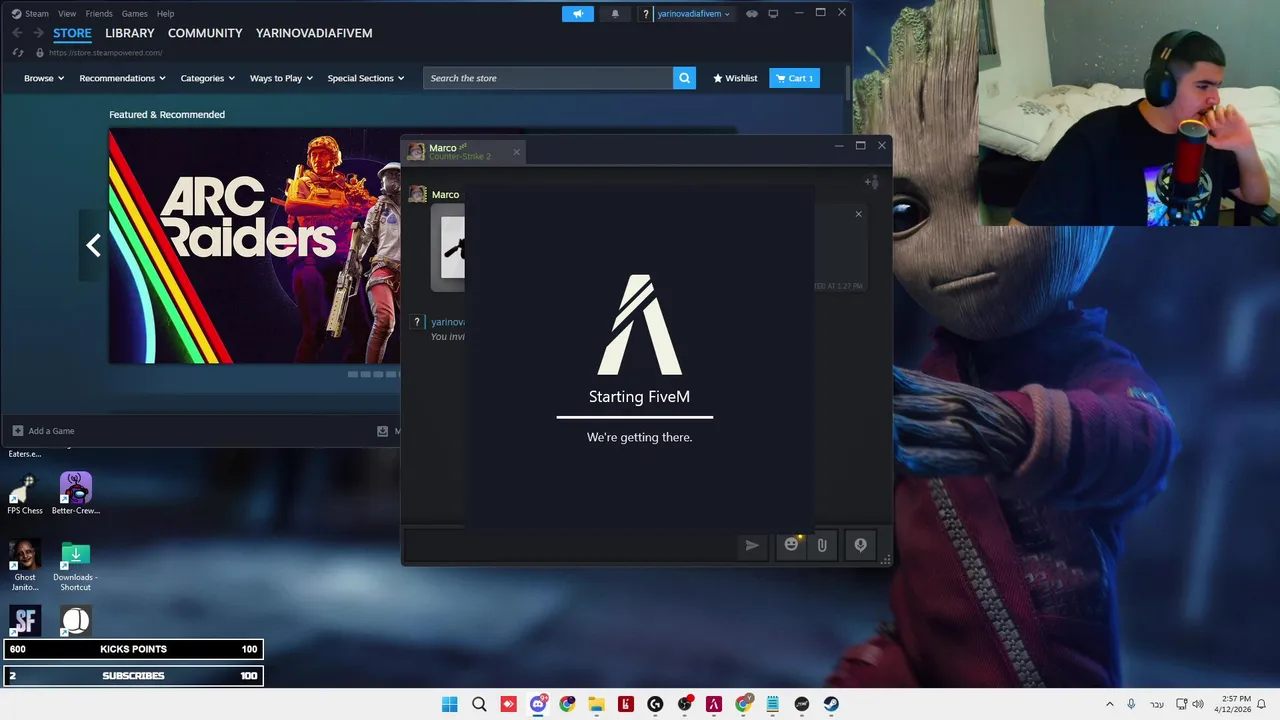Open the ARC Raiders featured banner
The width and height of the screenshot is (1280, 720).
[254, 245]
